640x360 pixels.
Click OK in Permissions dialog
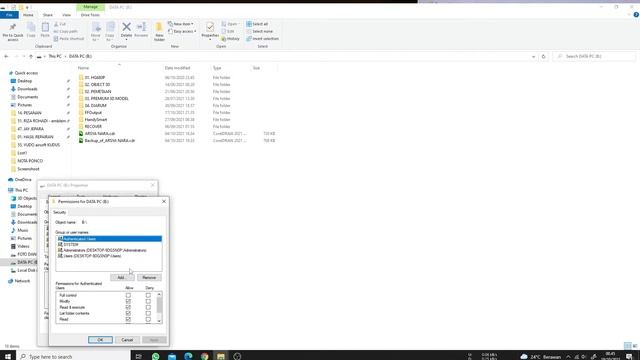coord(100,340)
